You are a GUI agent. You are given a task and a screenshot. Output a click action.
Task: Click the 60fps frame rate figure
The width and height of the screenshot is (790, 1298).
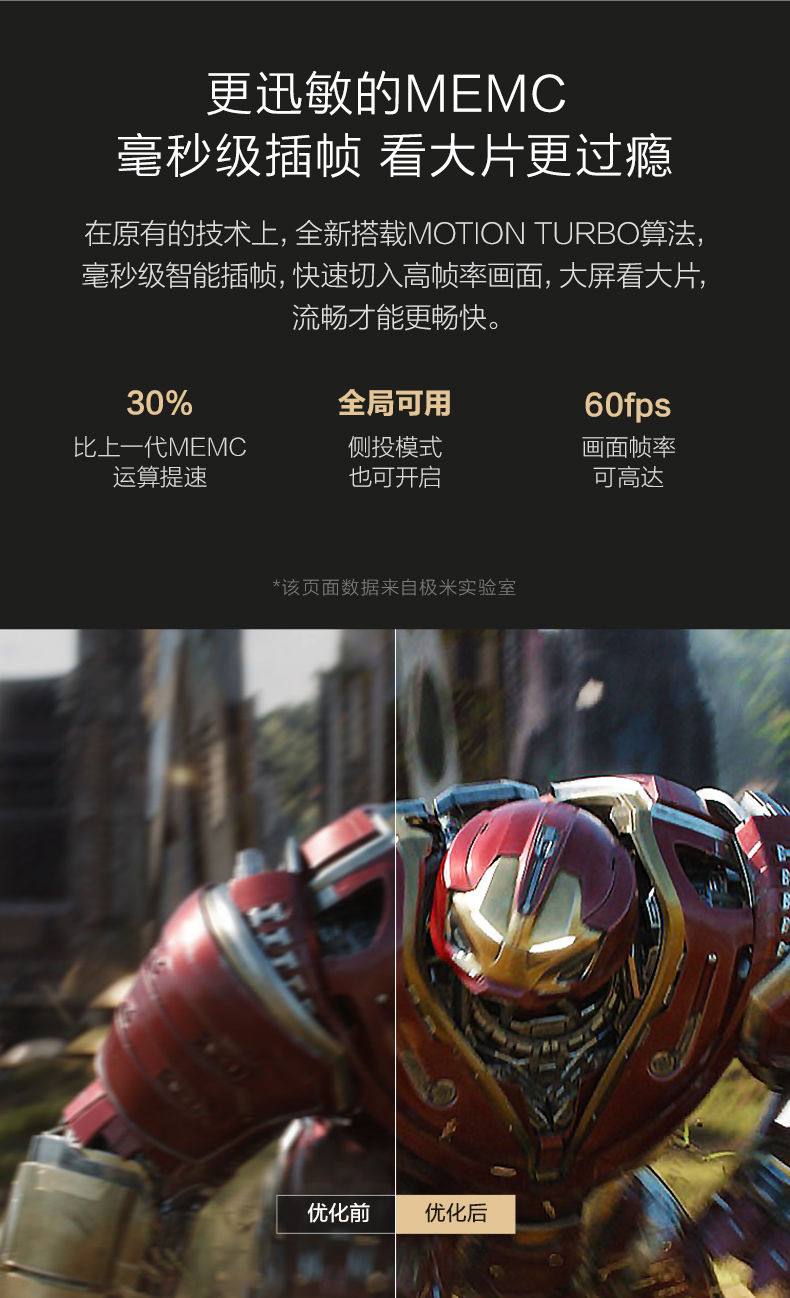click(x=627, y=405)
